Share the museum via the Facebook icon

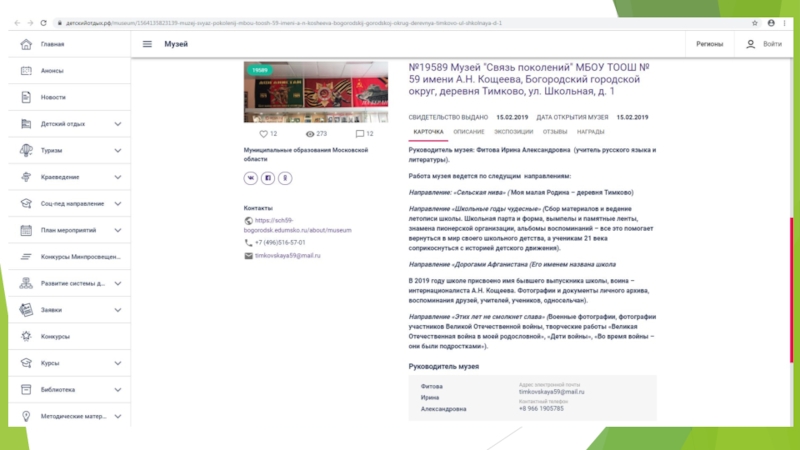pos(268,178)
